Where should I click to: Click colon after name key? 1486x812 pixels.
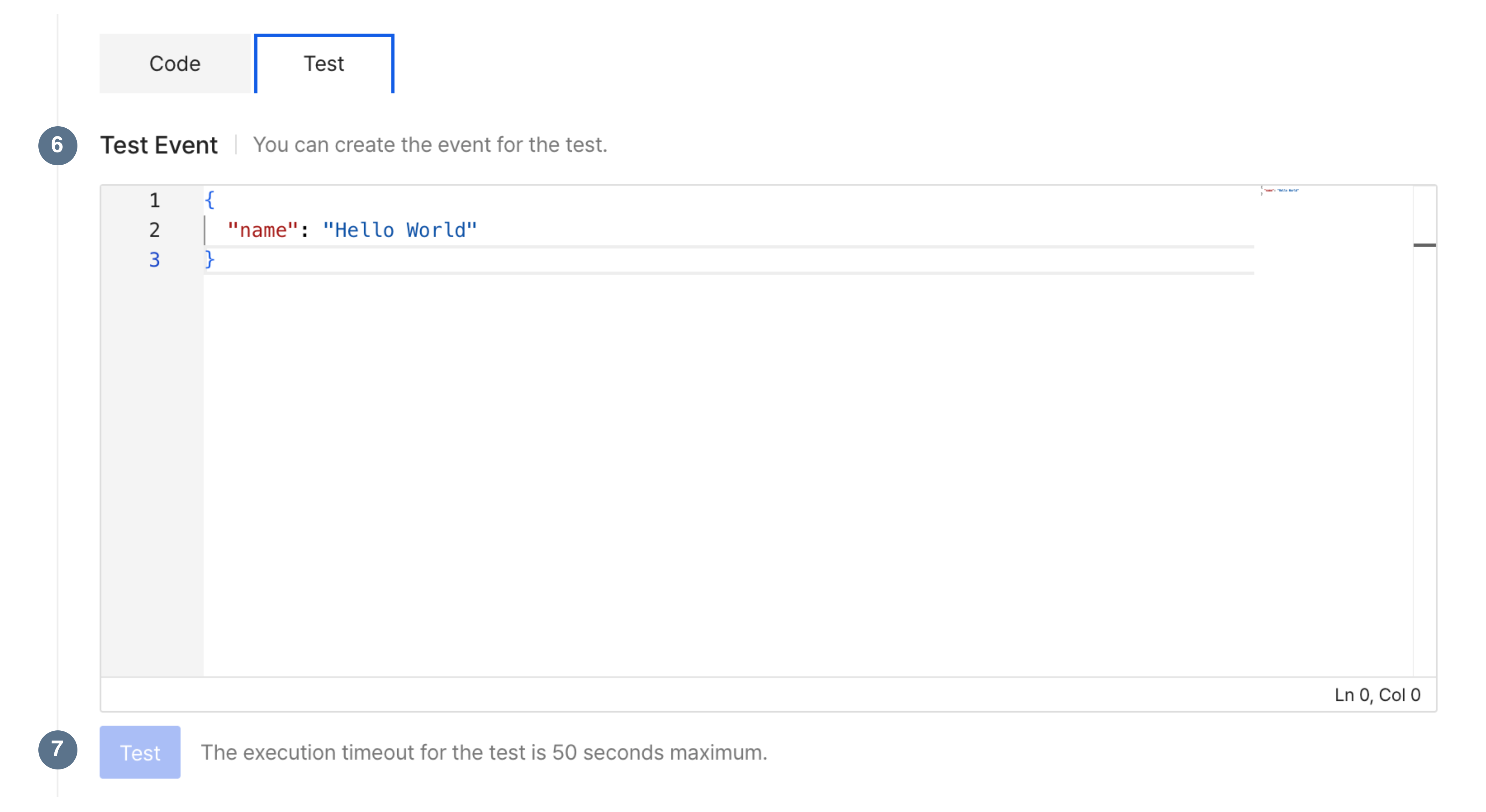pos(305,231)
